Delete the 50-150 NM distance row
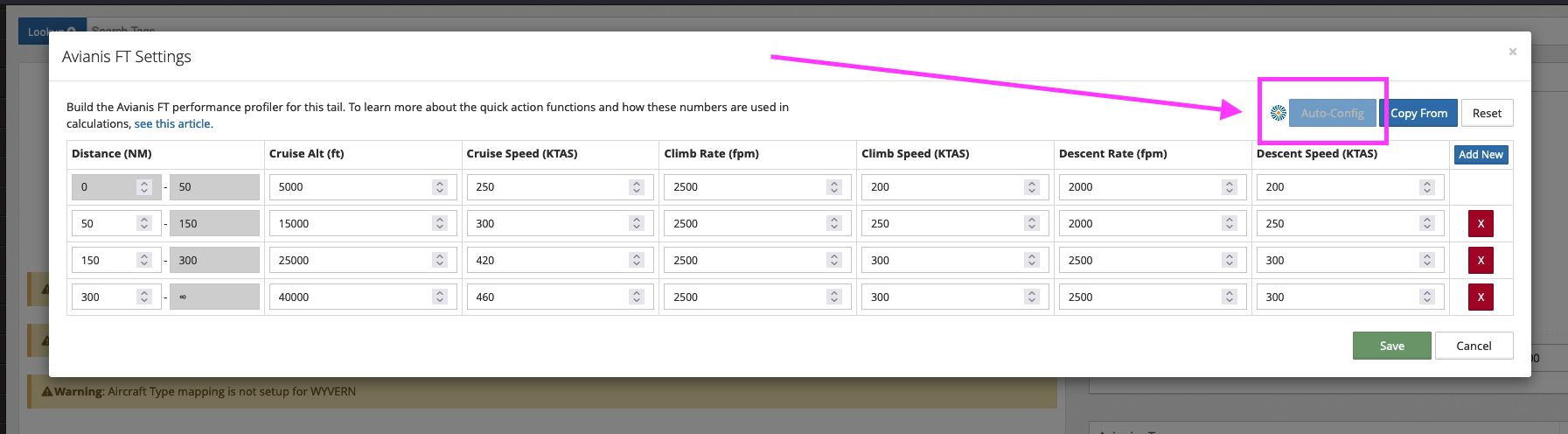The image size is (1568, 434). click(1481, 223)
